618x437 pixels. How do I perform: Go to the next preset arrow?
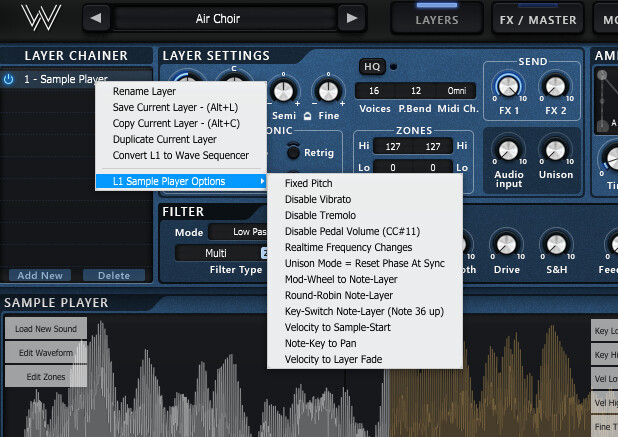tap(352, 18)
